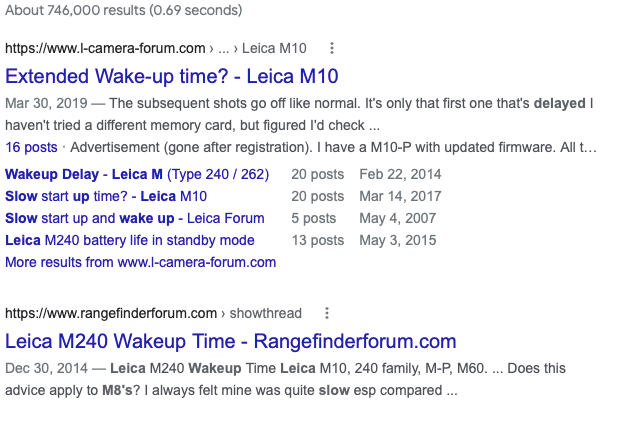Screen dimensions: 618x431
Task: Open "Leica M240 battery life in standby mode"
Action: [130, 240]
